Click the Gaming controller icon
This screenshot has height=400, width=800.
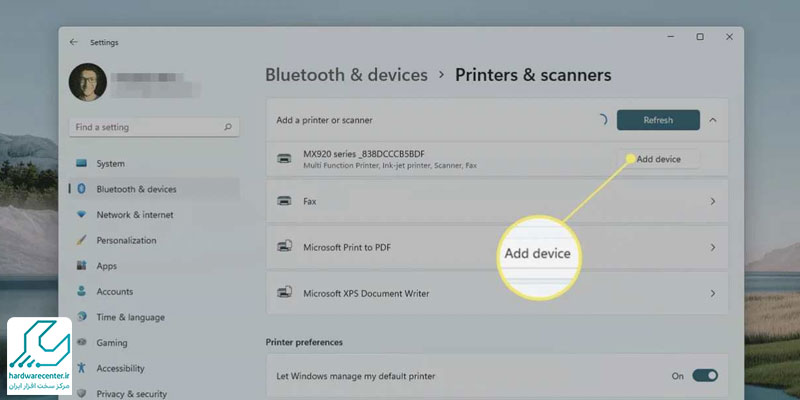coord(81,343)
